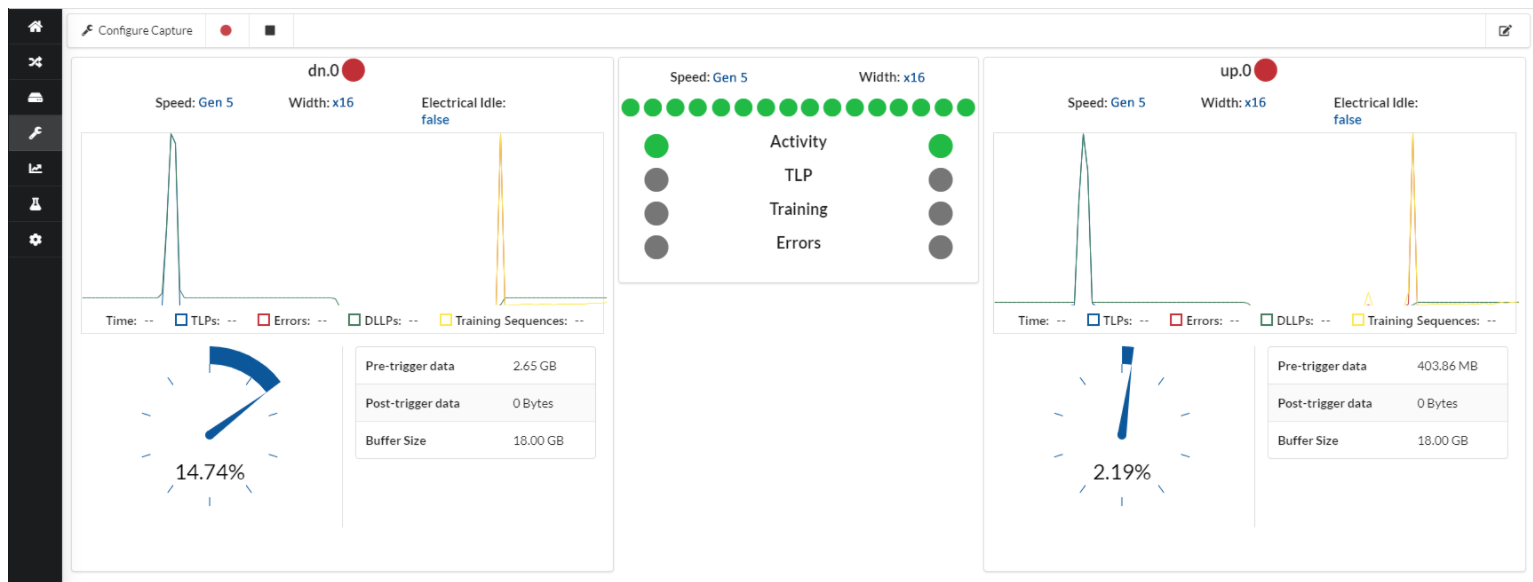
Task: Click the dn.0 panel title
Action: 323,71
